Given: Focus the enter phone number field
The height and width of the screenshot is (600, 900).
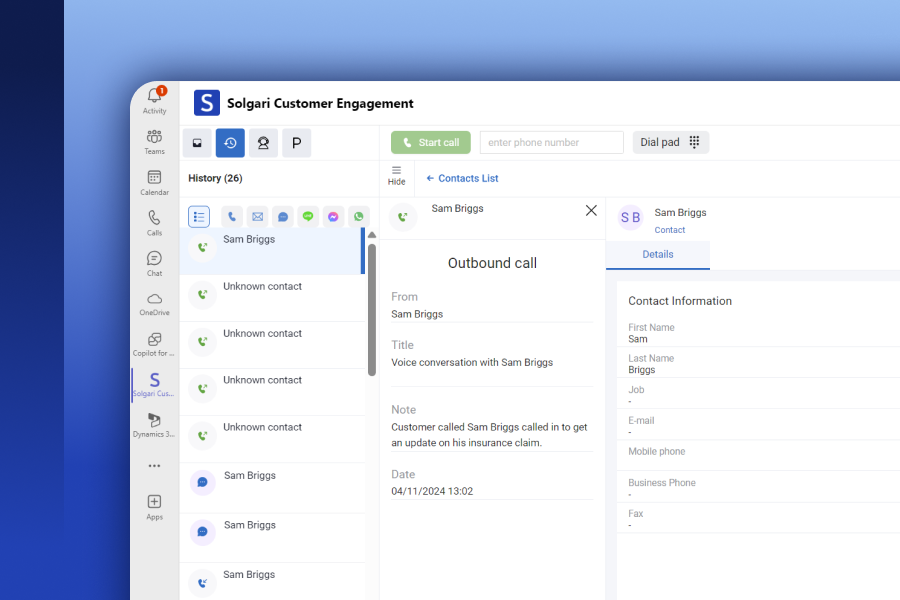Looking at the screenshot, I should point(552,142).
